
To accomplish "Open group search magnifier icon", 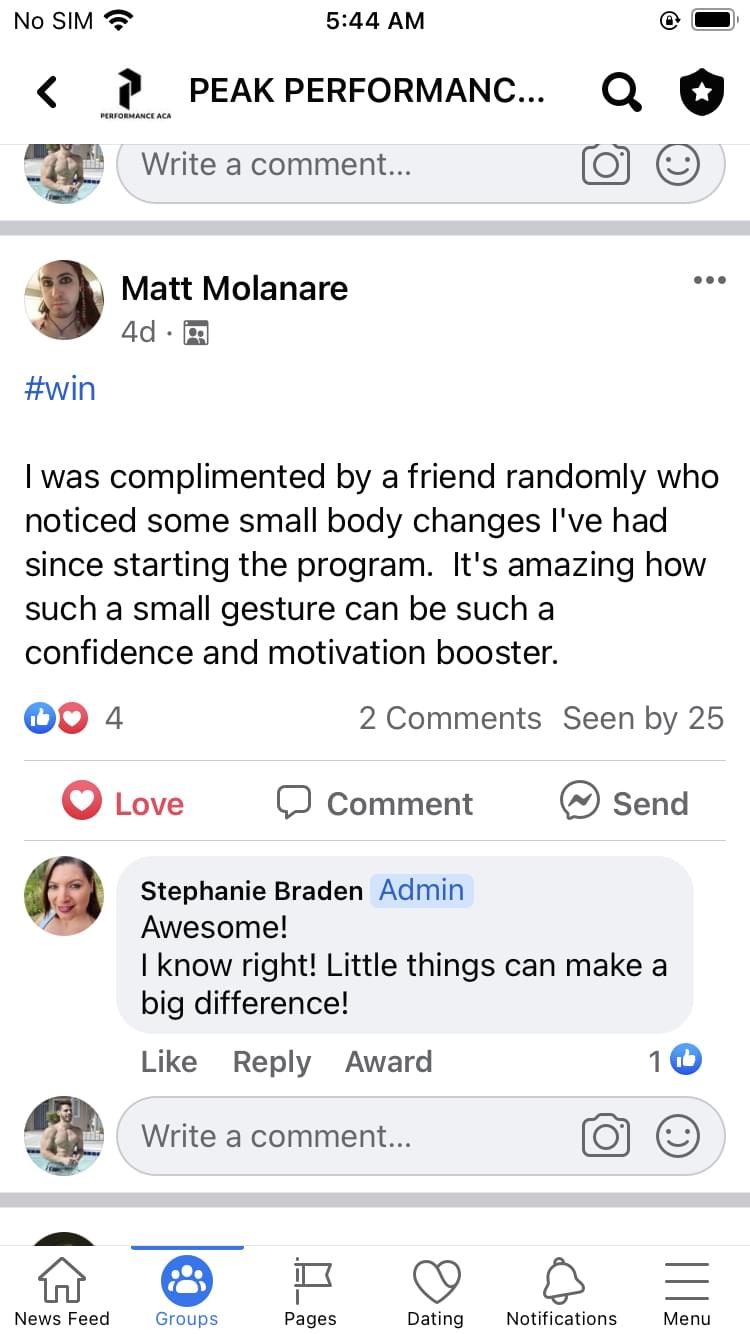I will click(621, 92).
